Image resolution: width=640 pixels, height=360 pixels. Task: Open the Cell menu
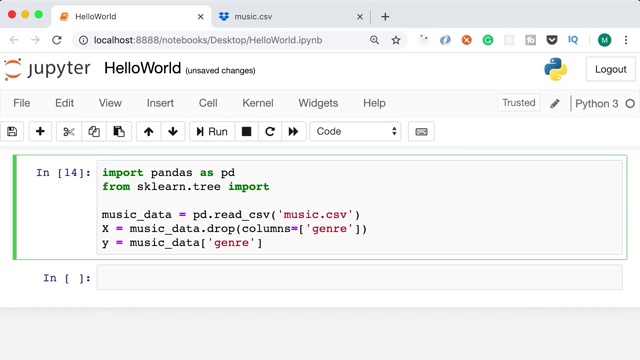[x=208, y=103]
